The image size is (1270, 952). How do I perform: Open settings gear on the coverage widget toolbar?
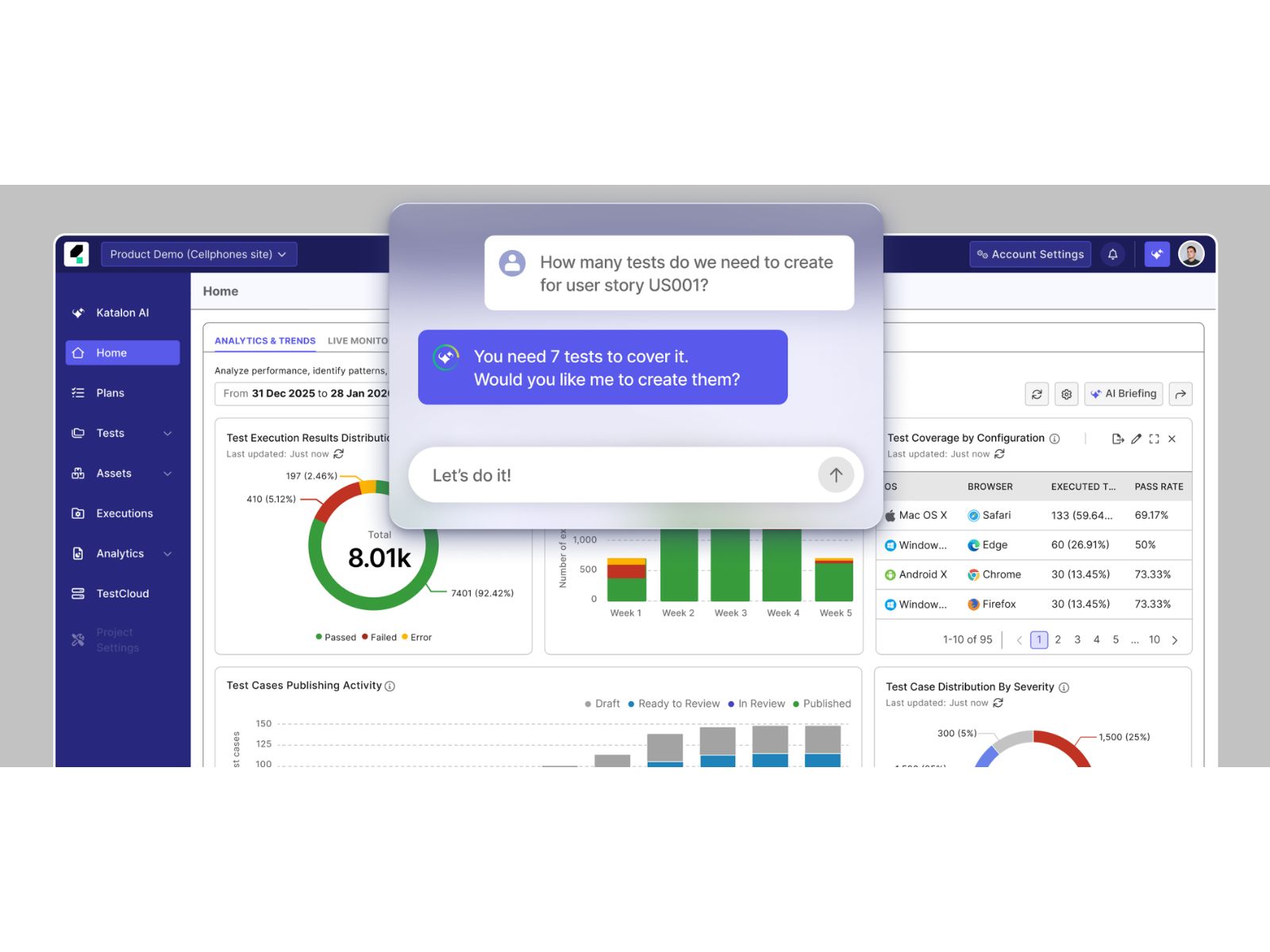point(1067,393)
